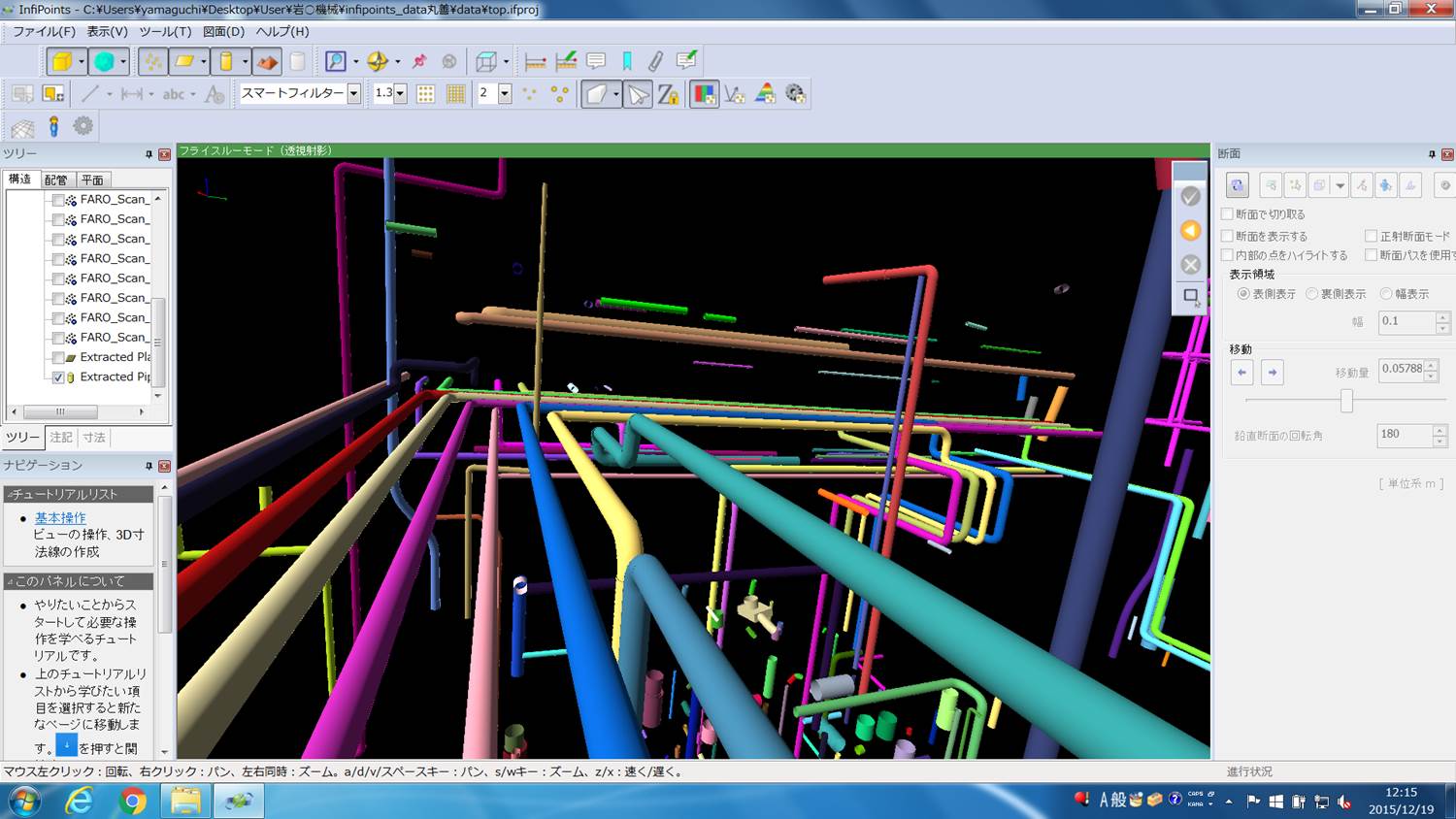Open the ヘルプ(H) menu
Screen dimensions: 1456x819
click(282, 31)
